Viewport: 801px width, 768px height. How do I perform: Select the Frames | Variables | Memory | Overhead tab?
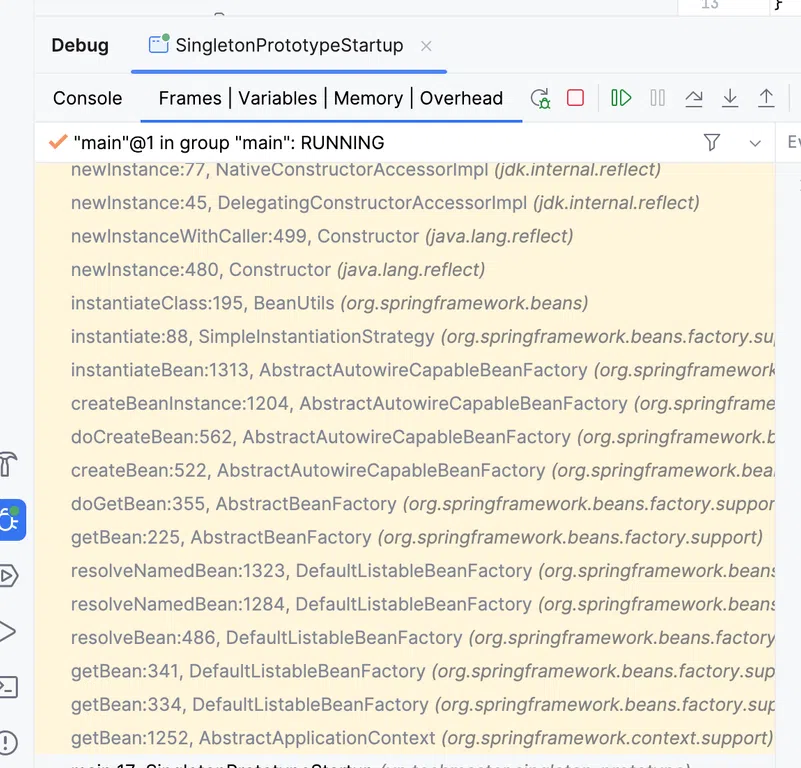330,98
